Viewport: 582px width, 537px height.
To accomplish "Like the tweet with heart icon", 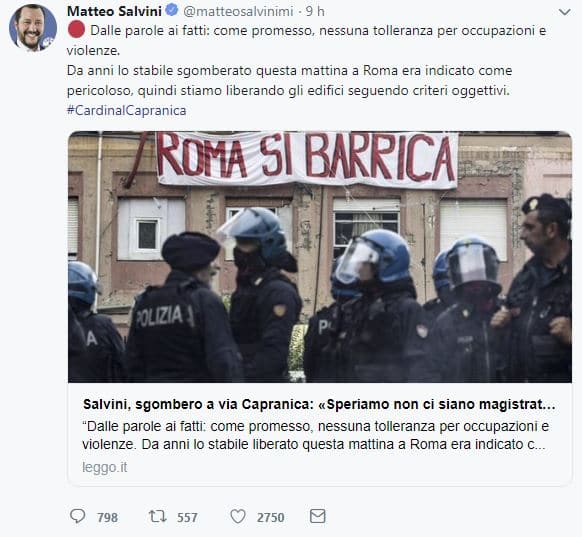I will [x=238, y=516].
